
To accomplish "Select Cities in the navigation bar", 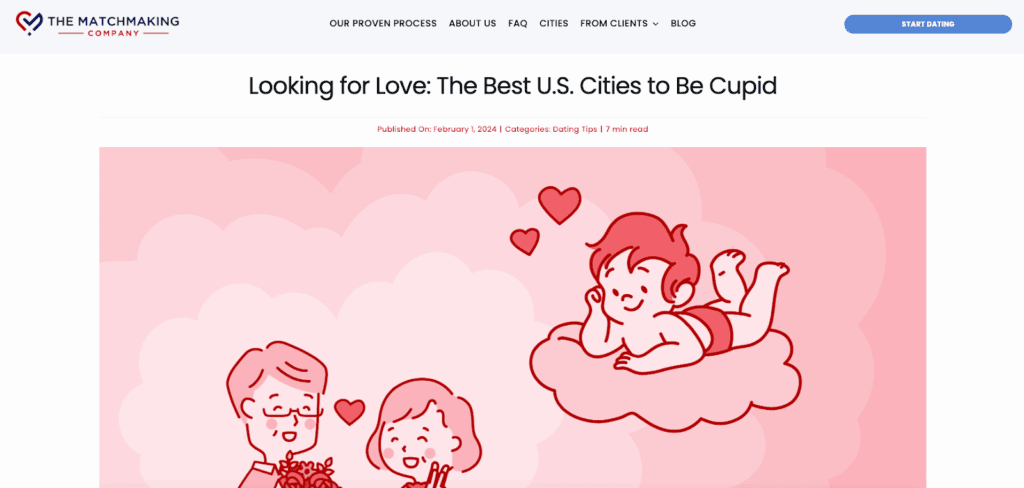I will (554, 24).
